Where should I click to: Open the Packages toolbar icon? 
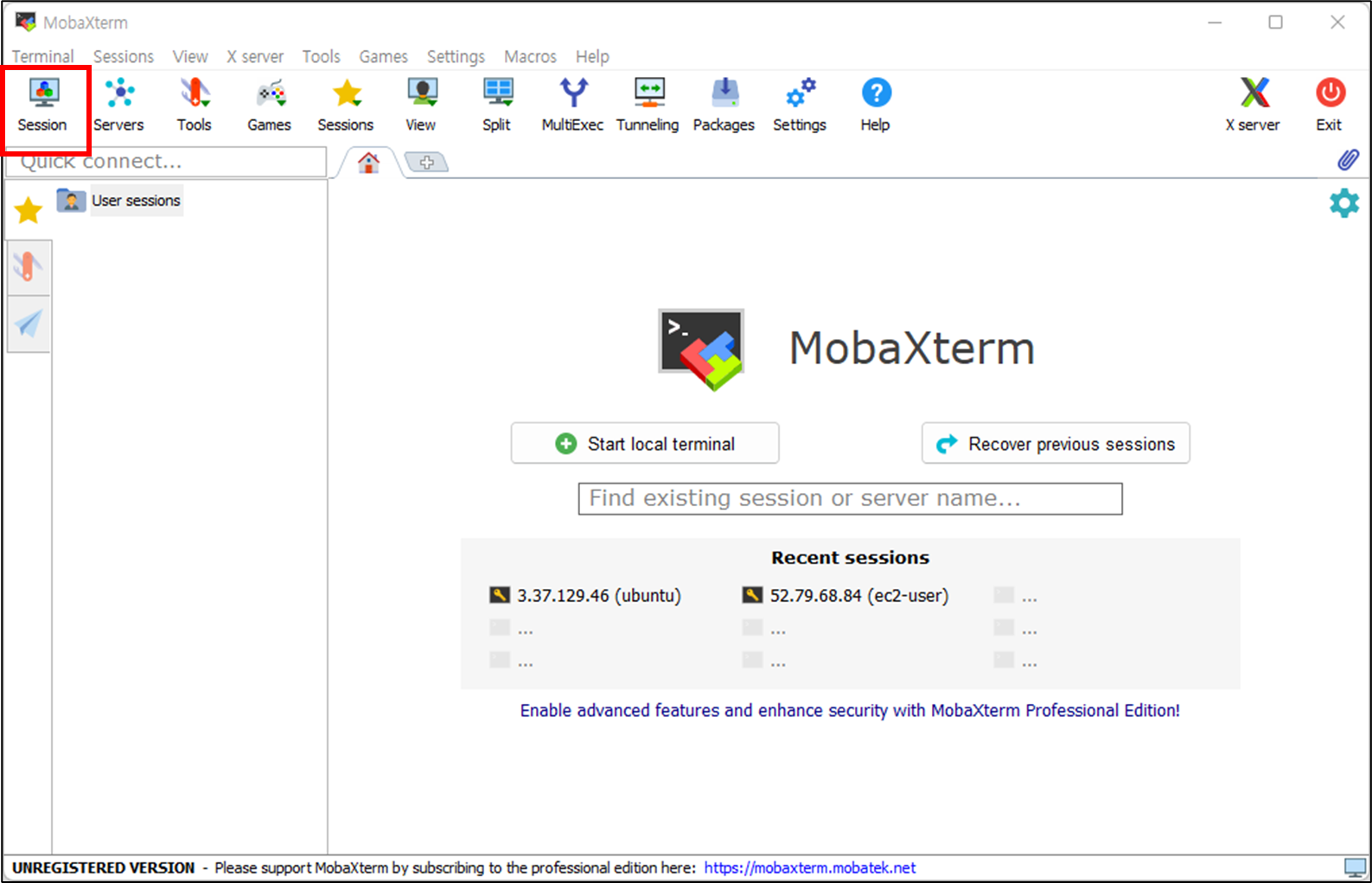[724, 106]
